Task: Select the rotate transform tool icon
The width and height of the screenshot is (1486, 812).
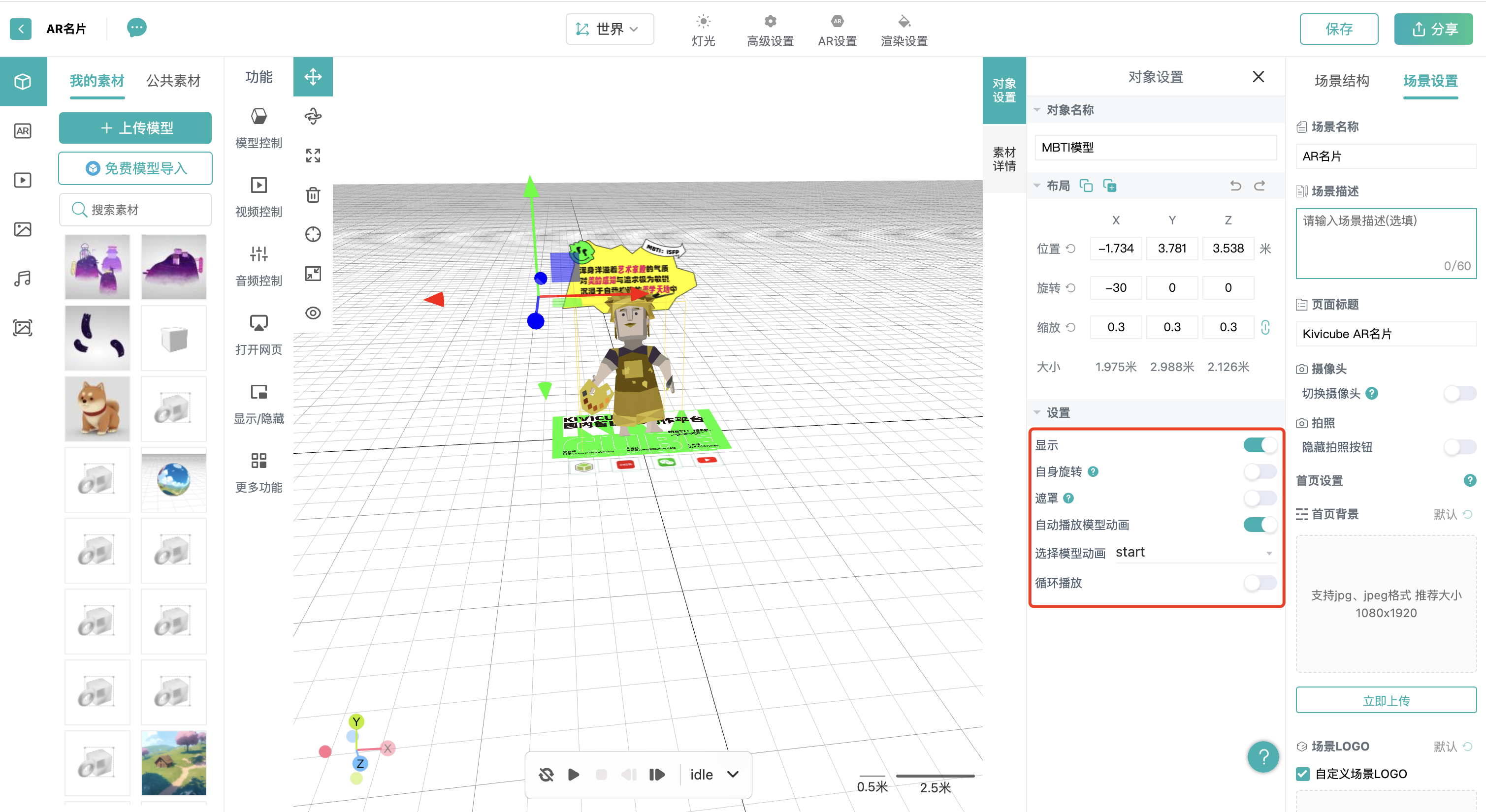Action: 313,117
